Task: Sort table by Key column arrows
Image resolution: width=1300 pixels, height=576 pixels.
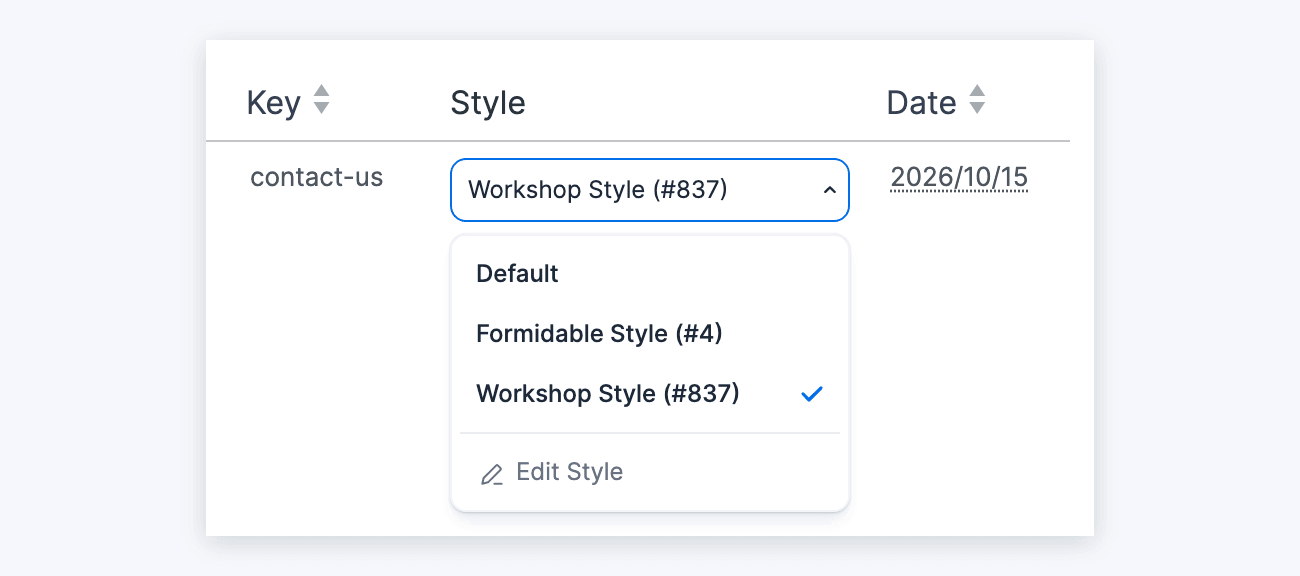Action: 321,99
